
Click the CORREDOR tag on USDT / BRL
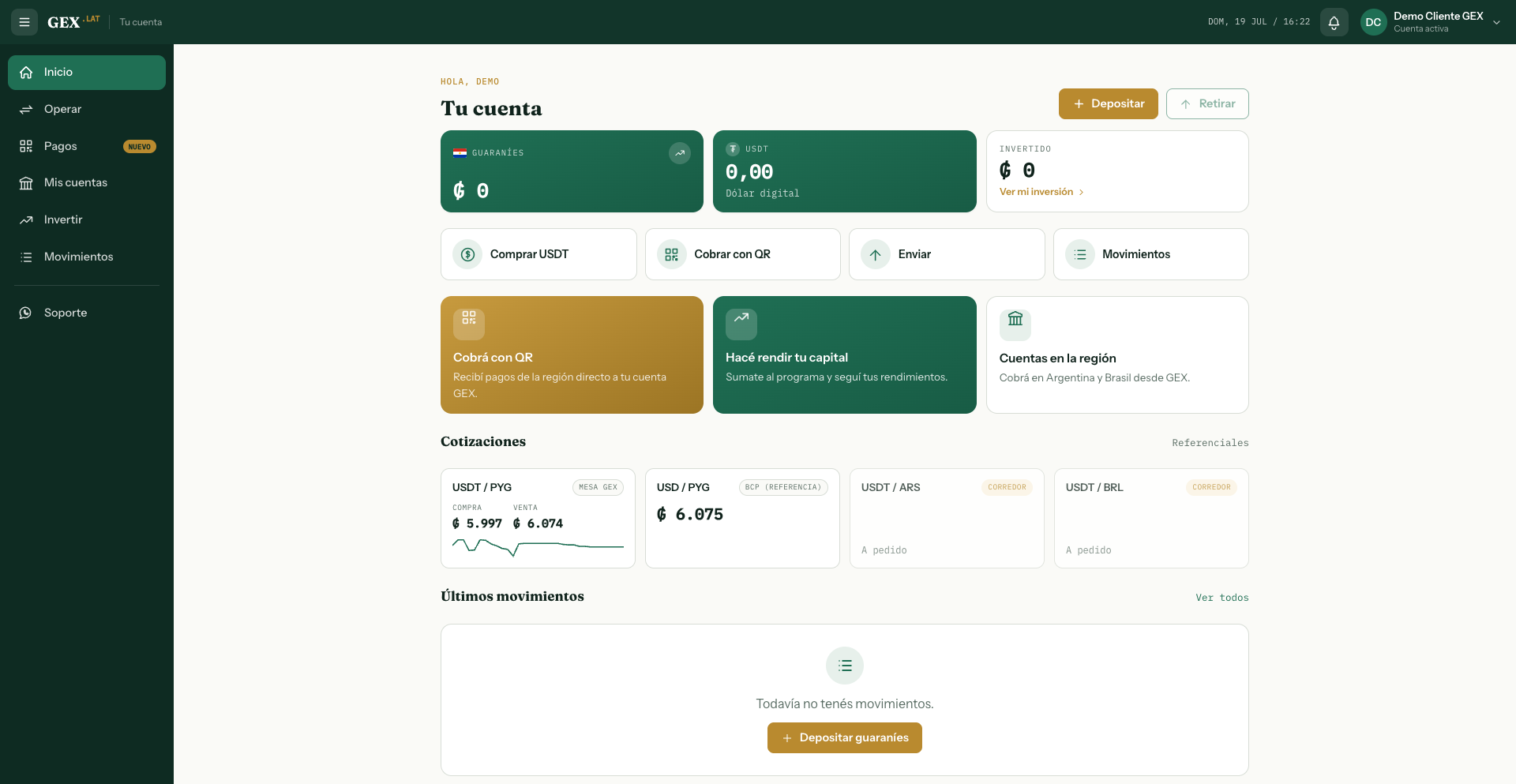tap(1211, 487)
